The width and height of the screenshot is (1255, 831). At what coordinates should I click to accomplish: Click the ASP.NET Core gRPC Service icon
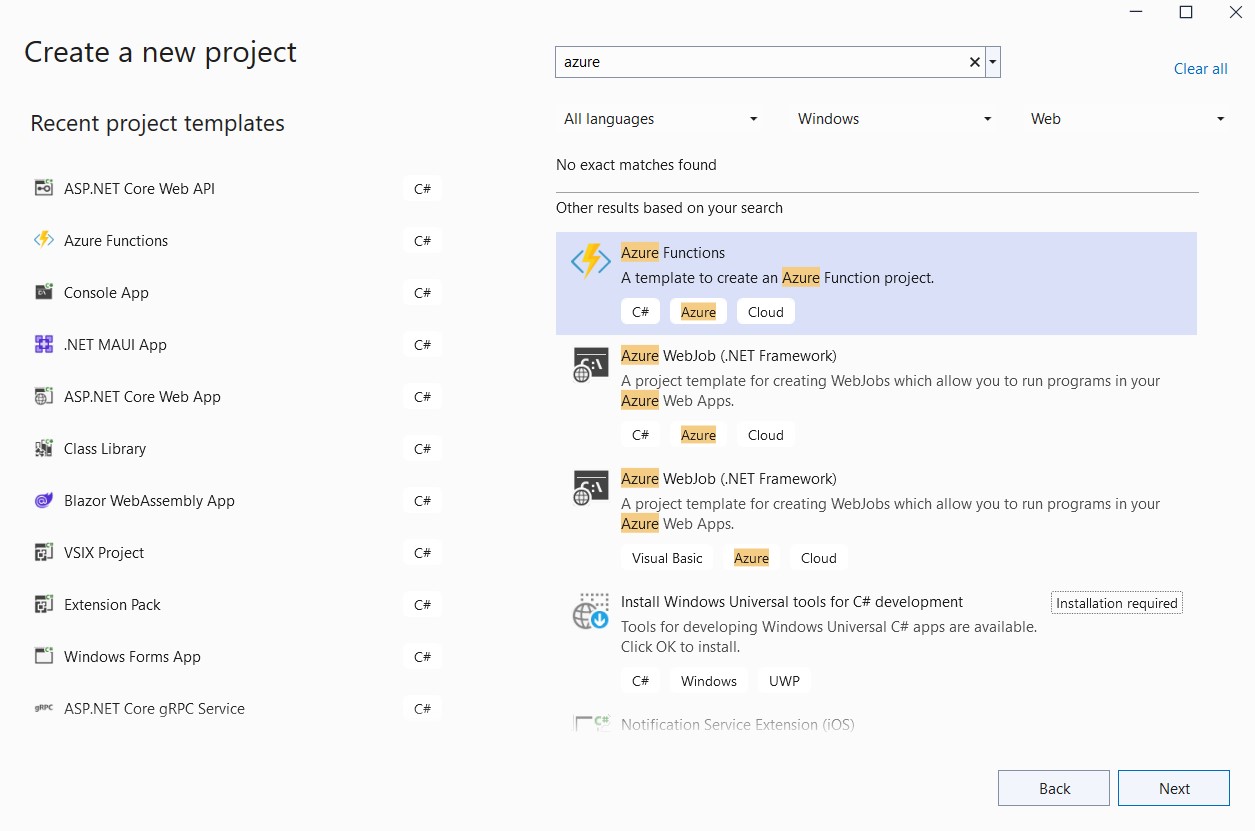coord(43,708)
